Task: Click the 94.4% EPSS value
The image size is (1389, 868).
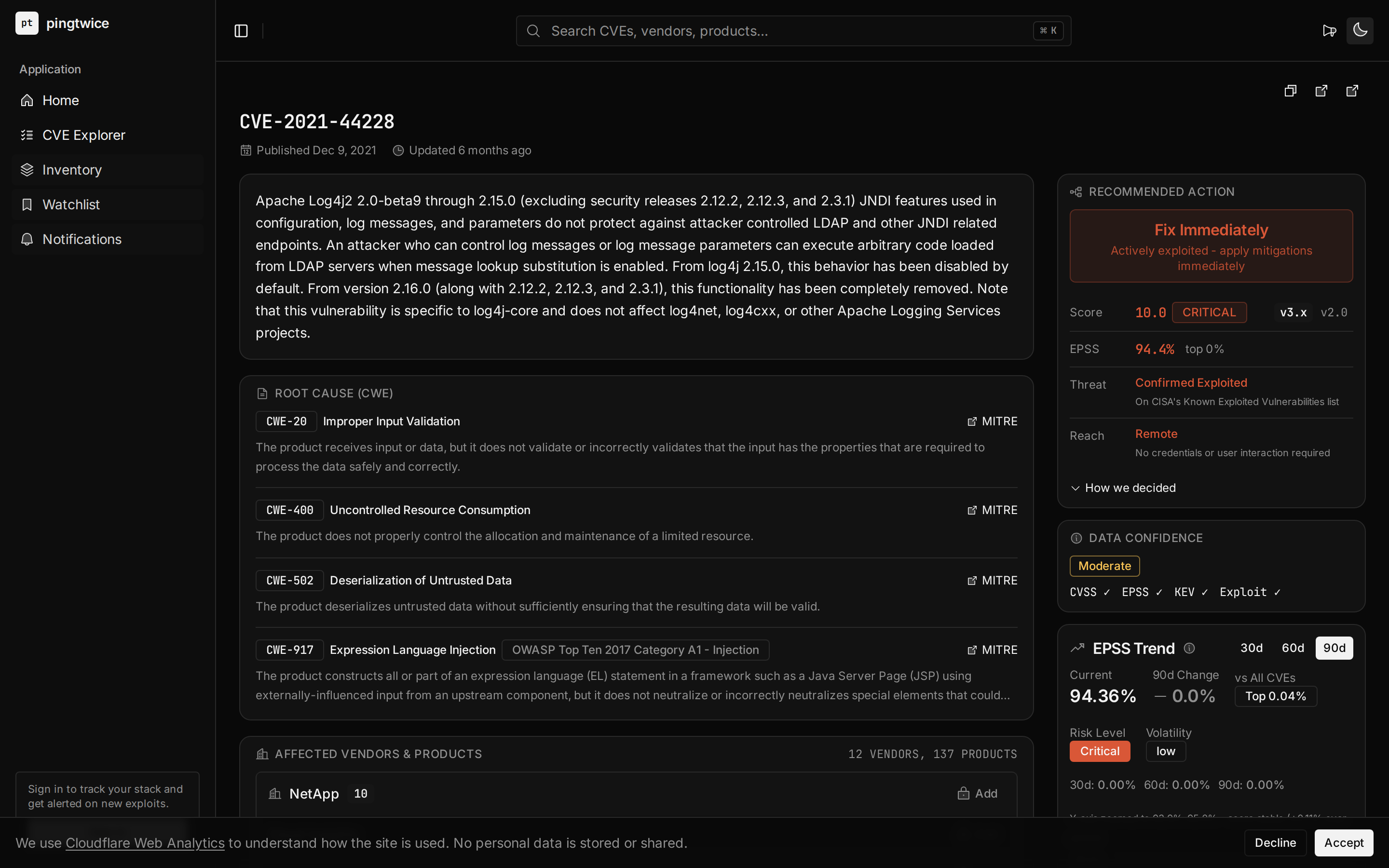Action: pyautogui.click(x=1154, y=349)
